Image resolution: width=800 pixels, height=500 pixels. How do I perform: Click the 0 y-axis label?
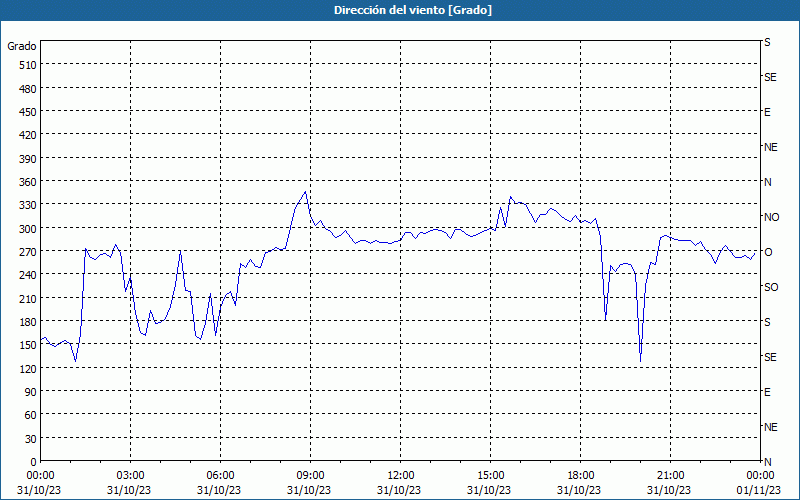coord(34,462)
